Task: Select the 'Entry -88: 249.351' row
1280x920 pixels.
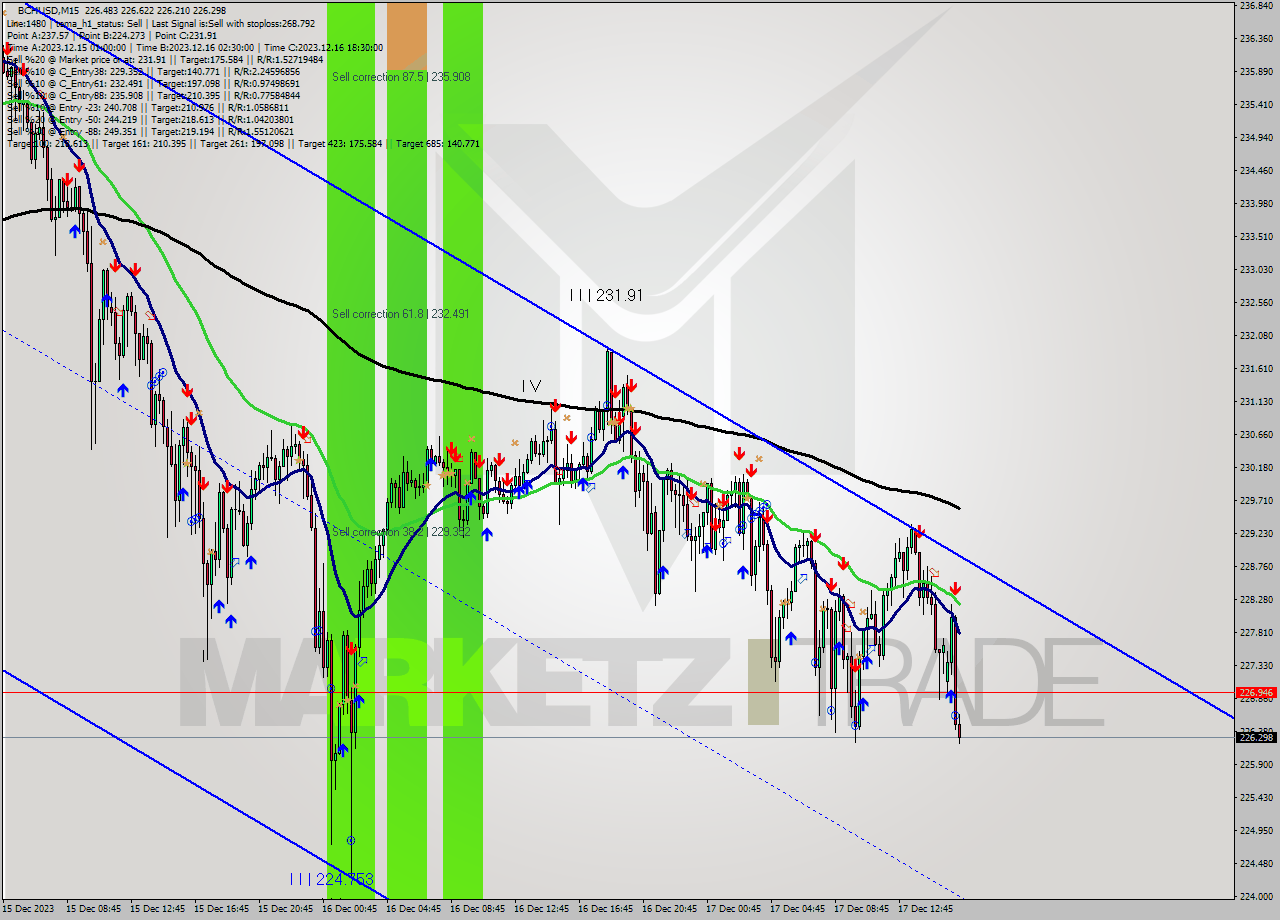Action: 149,131
